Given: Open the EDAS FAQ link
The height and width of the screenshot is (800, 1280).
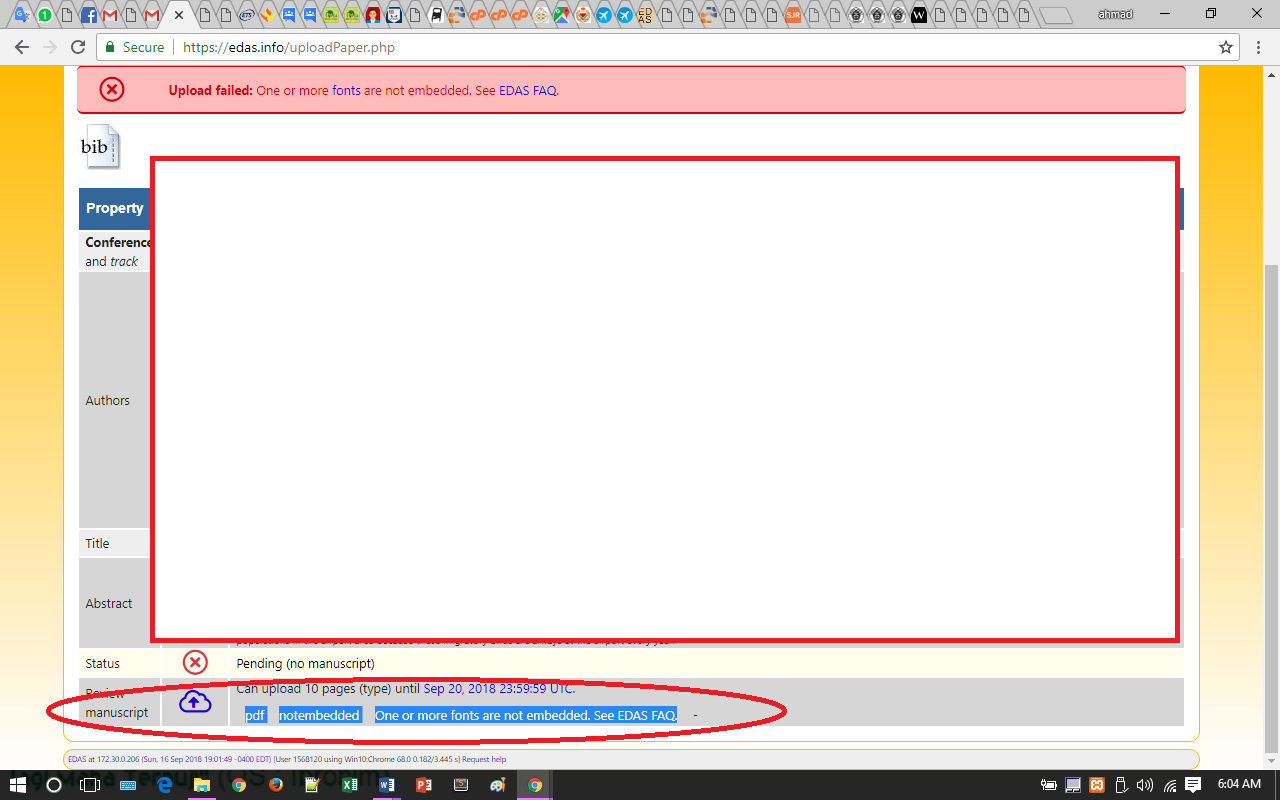Looking at the screenshot, I should point(527,90).
